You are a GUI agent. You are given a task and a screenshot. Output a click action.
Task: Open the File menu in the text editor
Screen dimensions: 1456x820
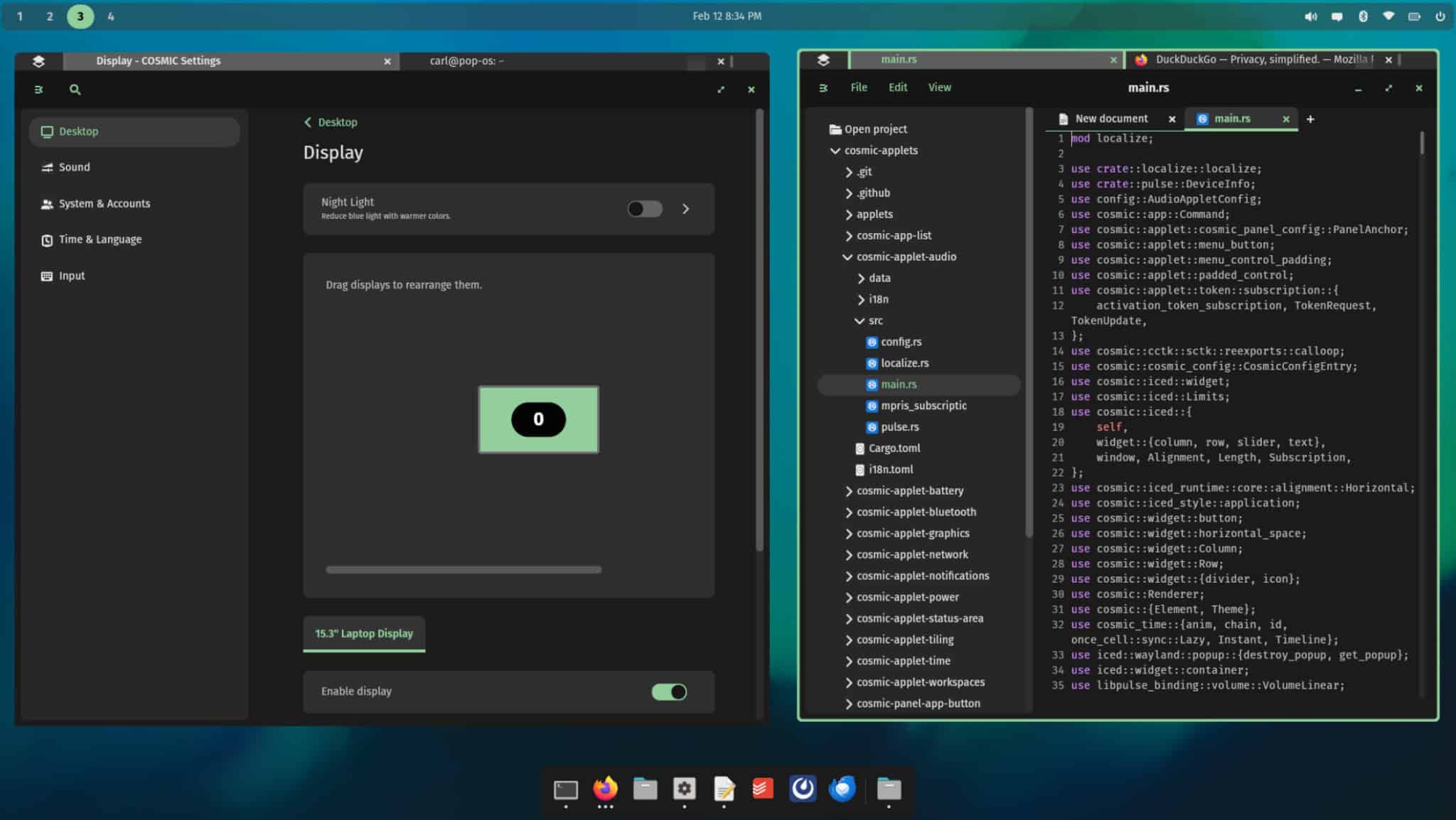coord(858,87)
